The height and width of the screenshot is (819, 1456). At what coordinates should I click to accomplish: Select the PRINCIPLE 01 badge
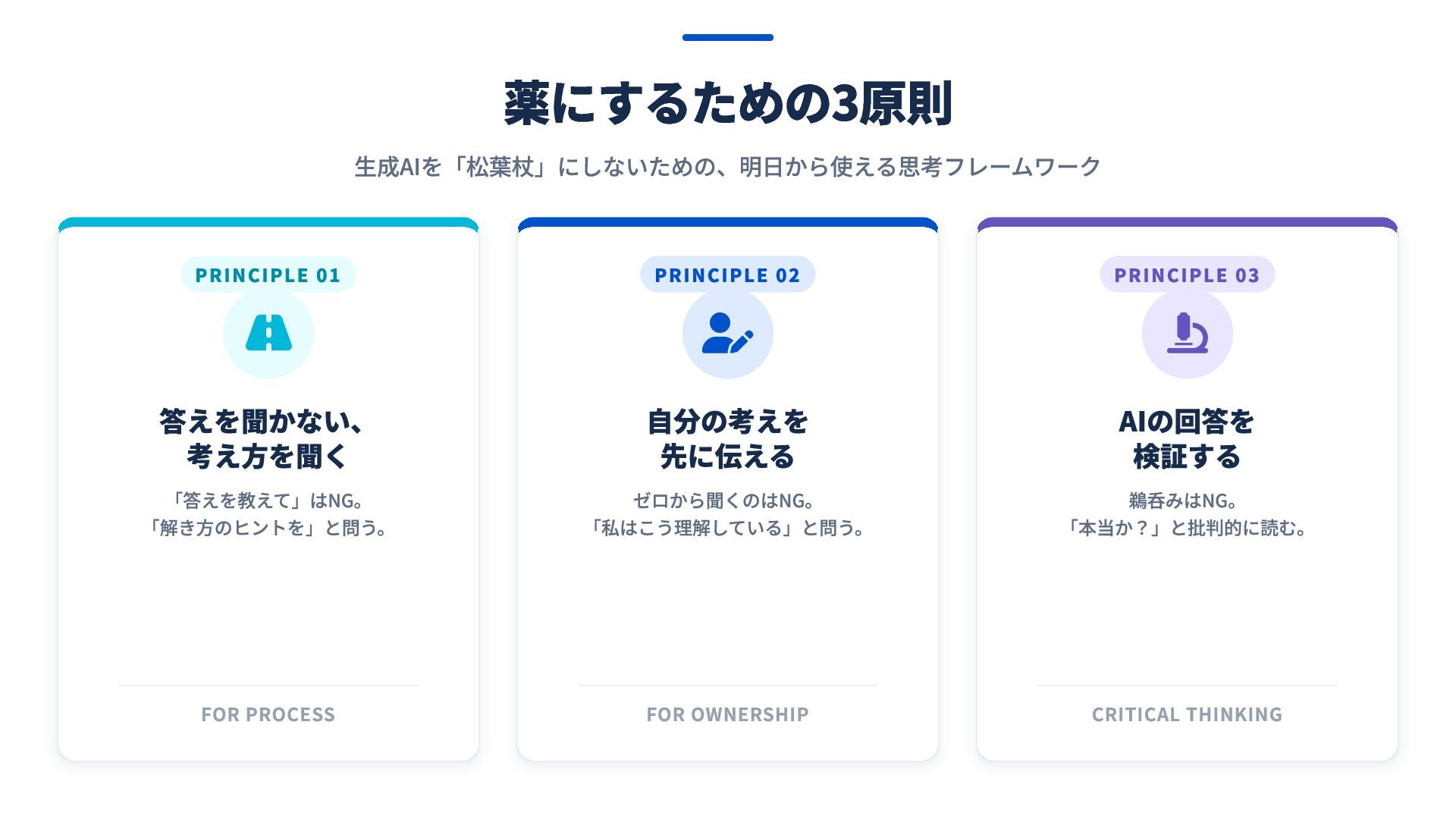click(268, 275)
